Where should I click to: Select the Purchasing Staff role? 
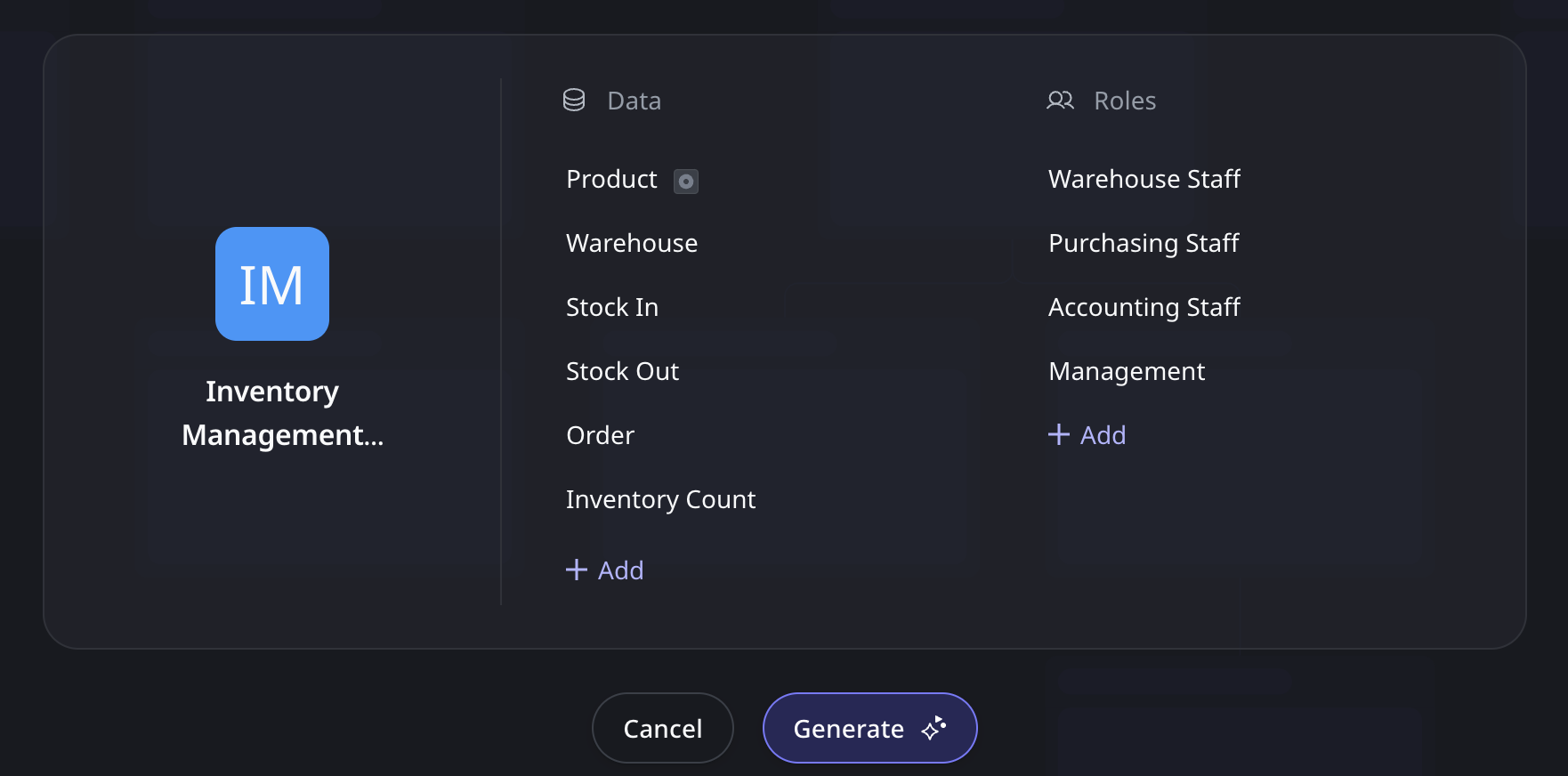[1144, 244]
